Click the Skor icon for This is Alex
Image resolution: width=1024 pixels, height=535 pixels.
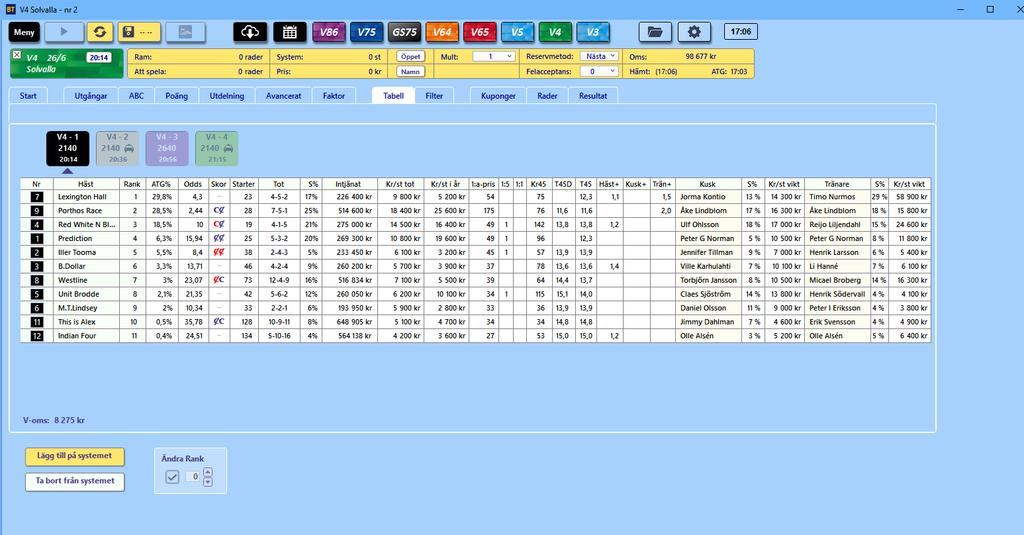(219, 322)
